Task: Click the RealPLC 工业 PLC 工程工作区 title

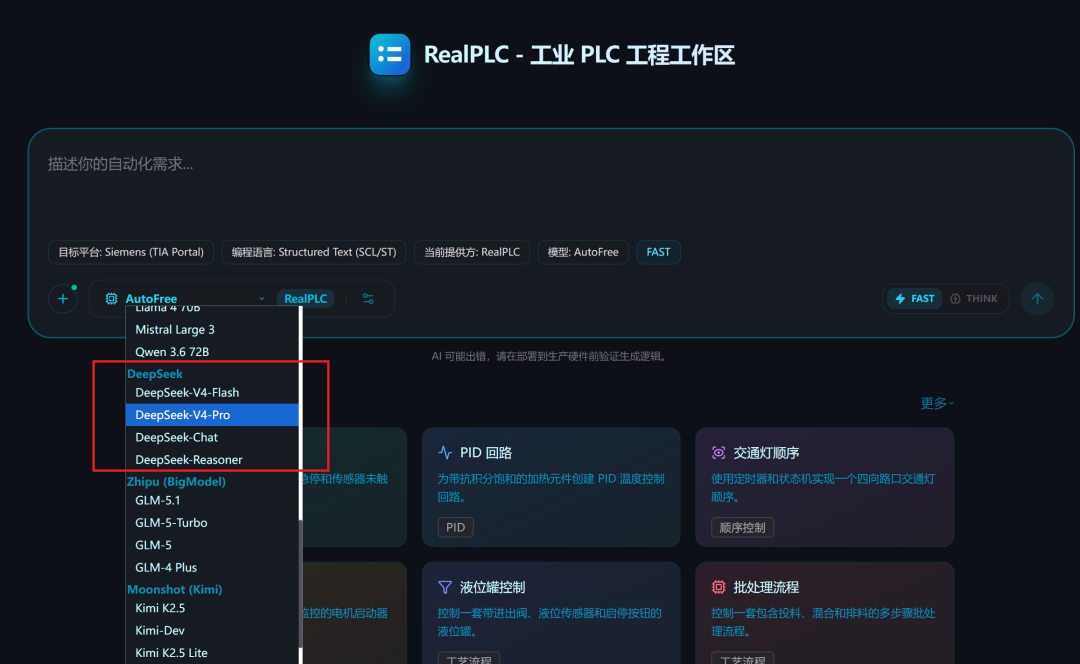Action: click(579, 54)
